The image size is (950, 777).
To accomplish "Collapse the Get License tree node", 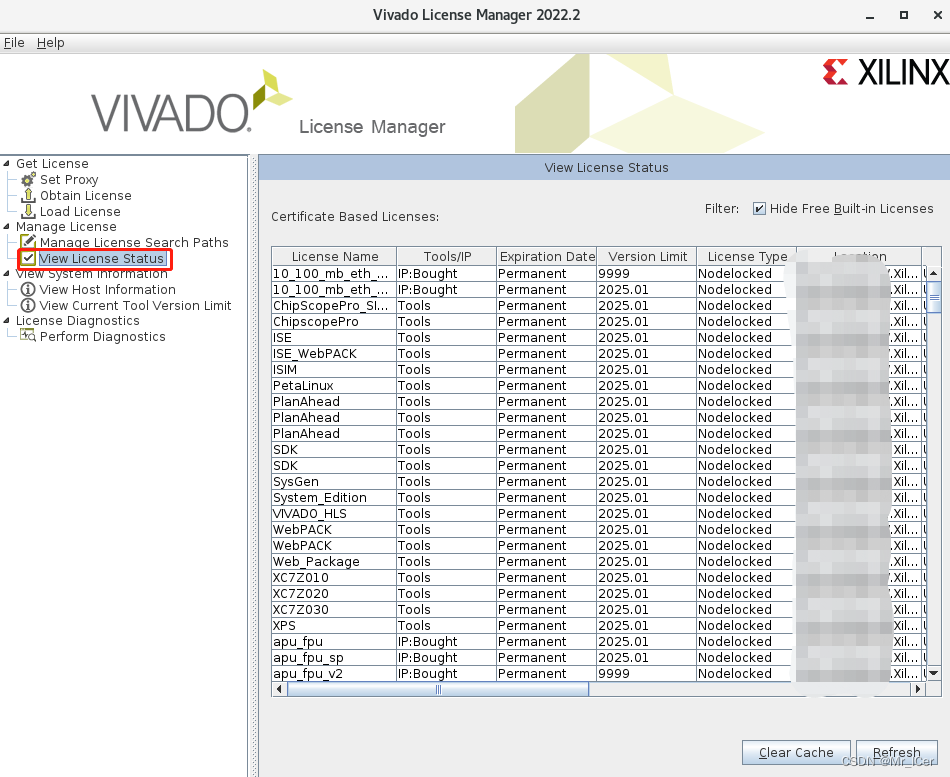I will coord(7,163).
